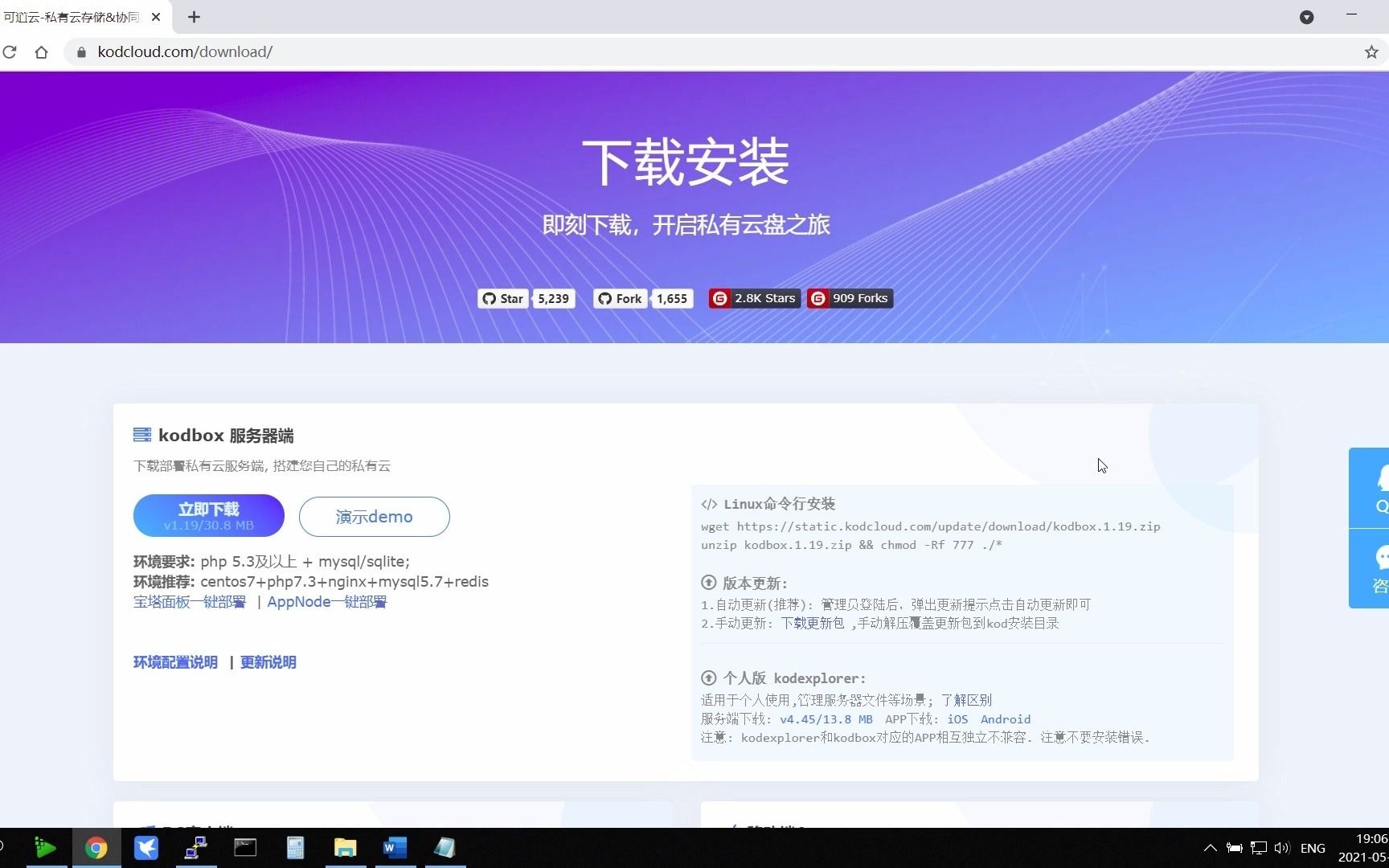Open the 宝塔面板一键部署 link

[190, 602]
